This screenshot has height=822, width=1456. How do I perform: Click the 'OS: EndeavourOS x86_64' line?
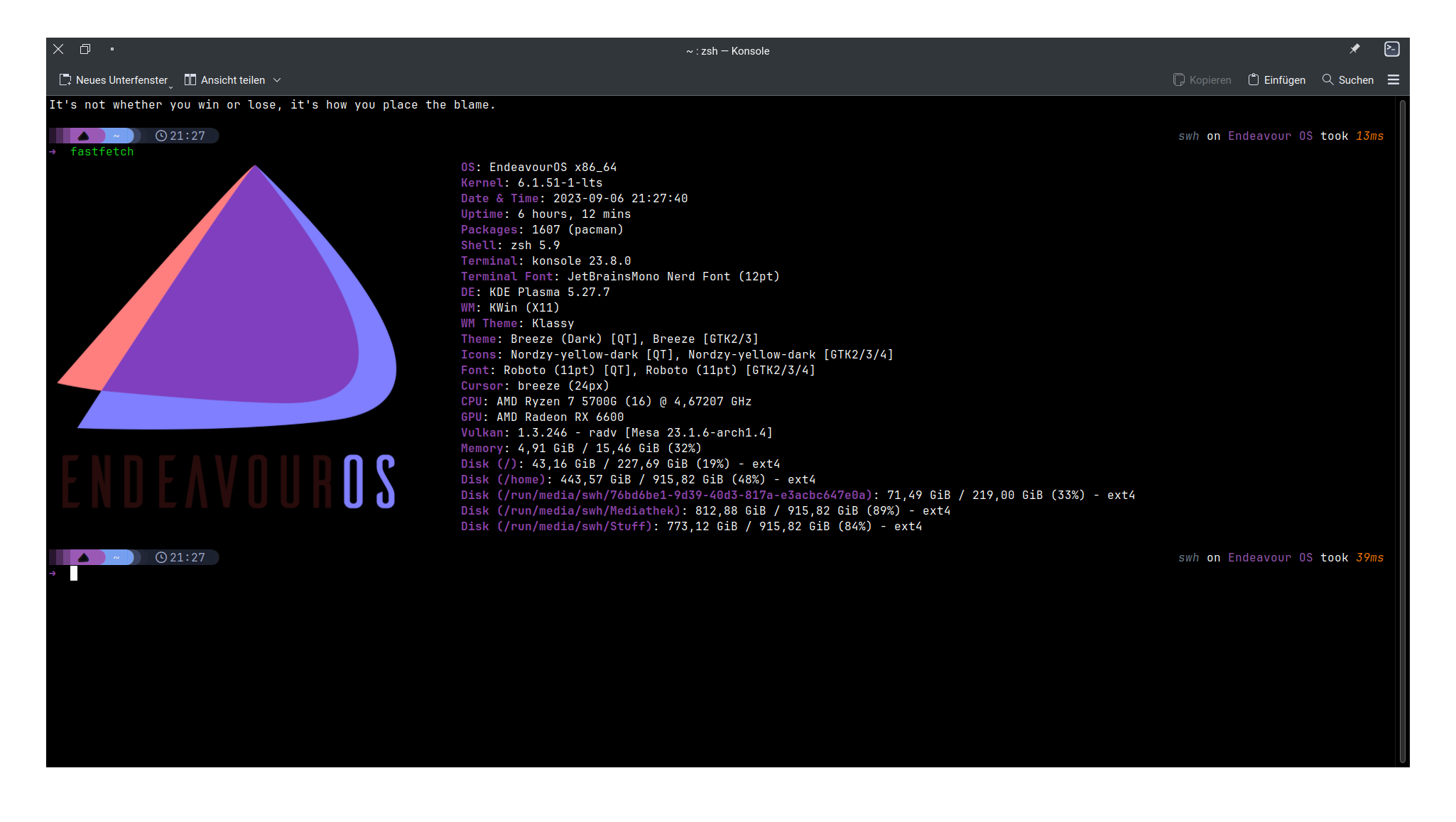point(539,168)
